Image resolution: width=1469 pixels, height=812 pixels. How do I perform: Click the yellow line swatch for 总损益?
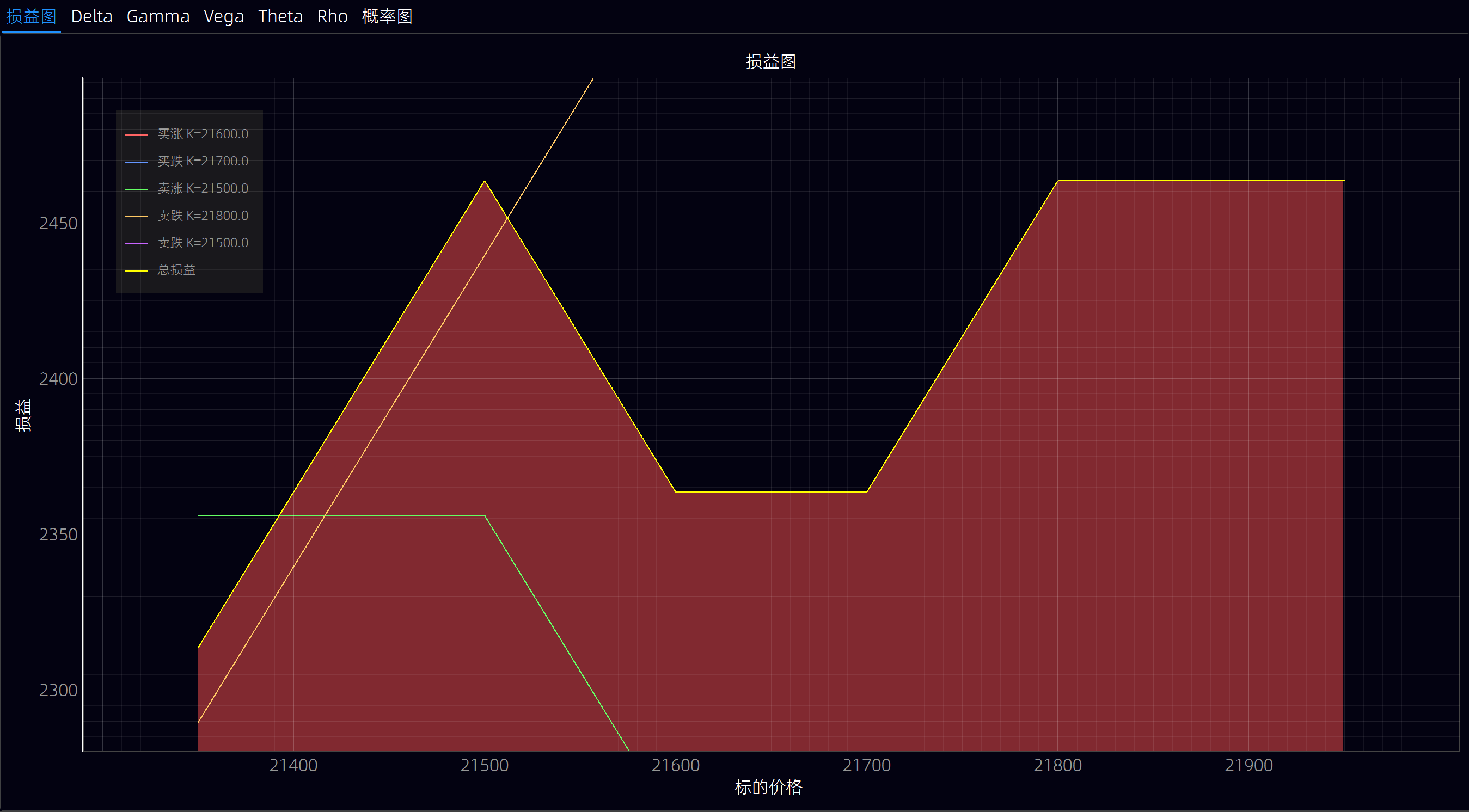click(x=136, y=270)
